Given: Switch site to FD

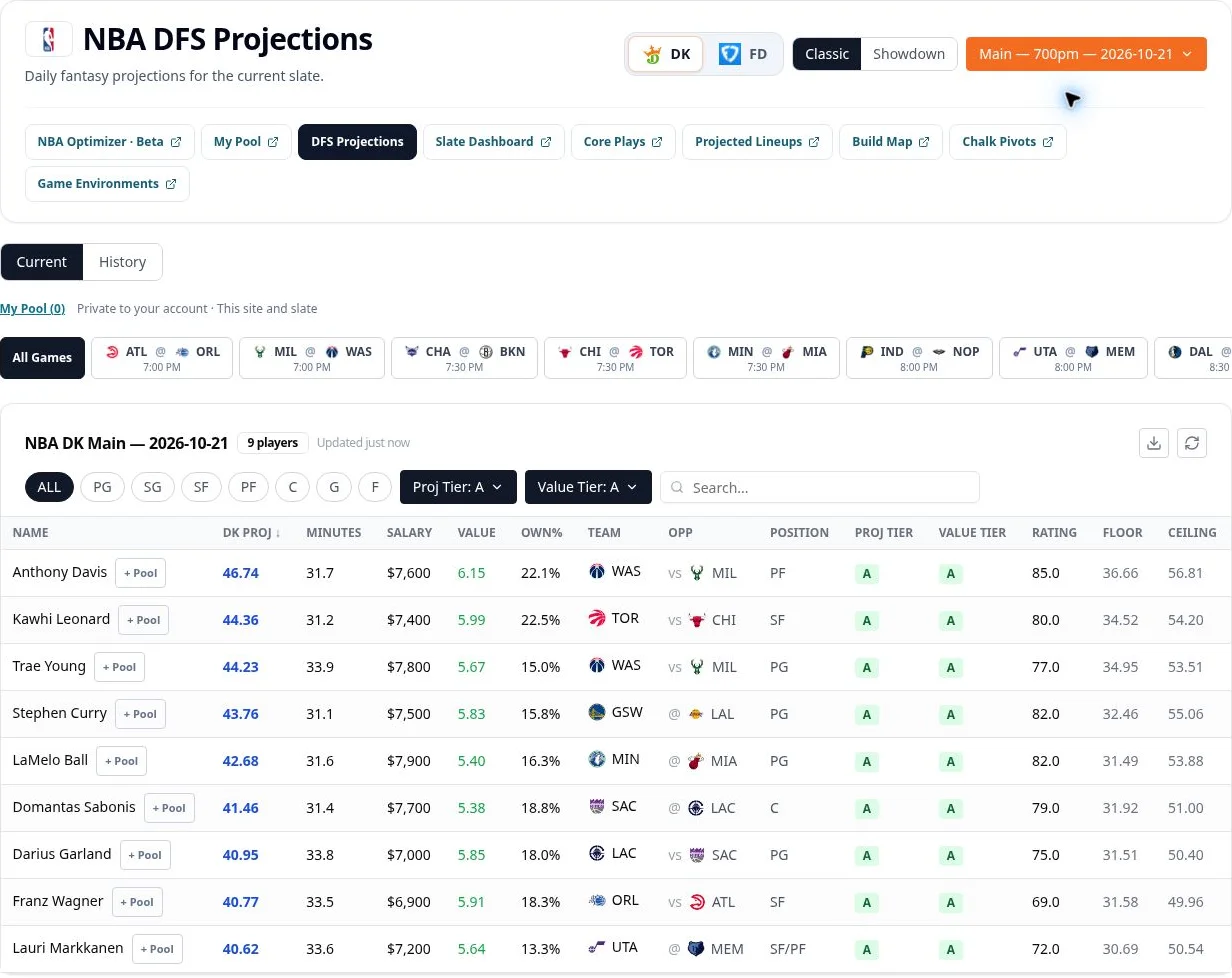Looking at the screenshot, I should (x=744, y=54).
